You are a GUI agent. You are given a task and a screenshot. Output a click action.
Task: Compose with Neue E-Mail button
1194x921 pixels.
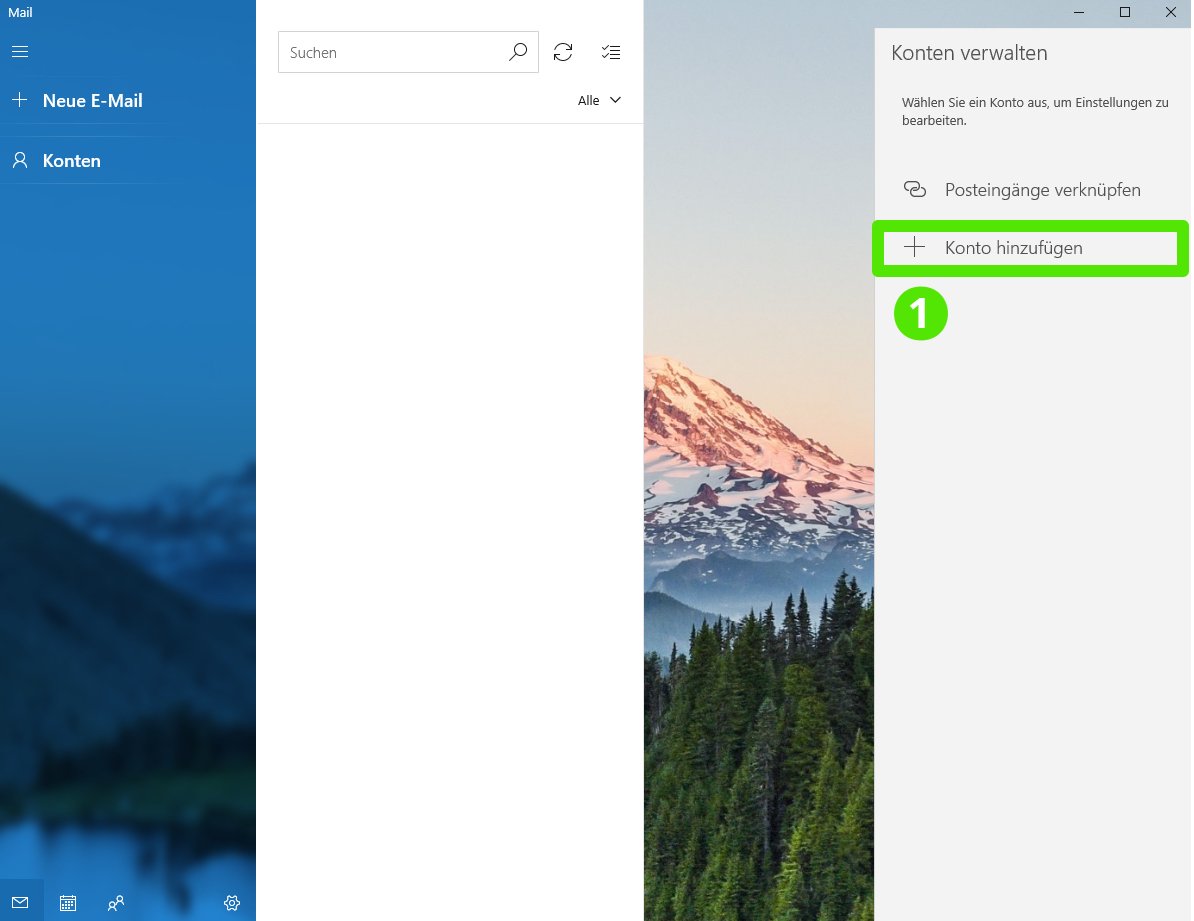coord(92,101)
